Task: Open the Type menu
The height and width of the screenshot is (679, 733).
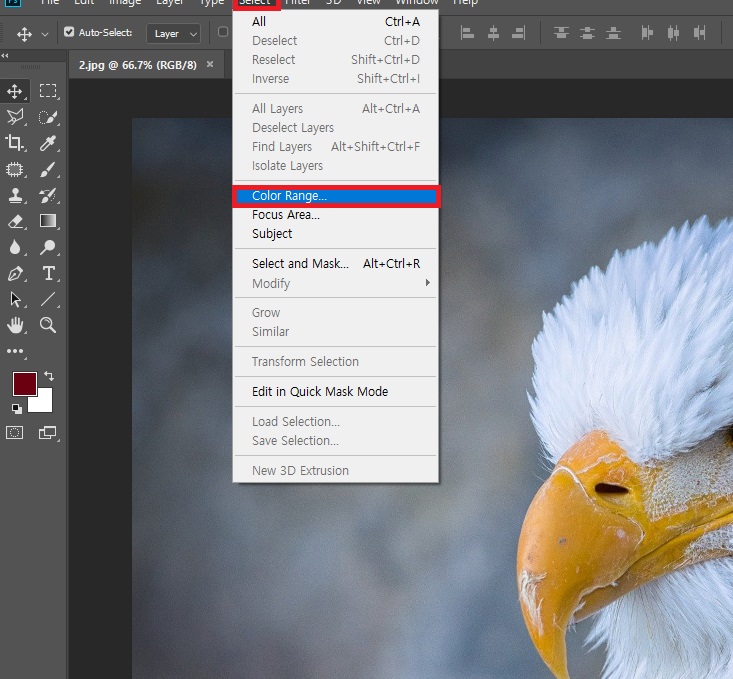Action: pos(212,2)
